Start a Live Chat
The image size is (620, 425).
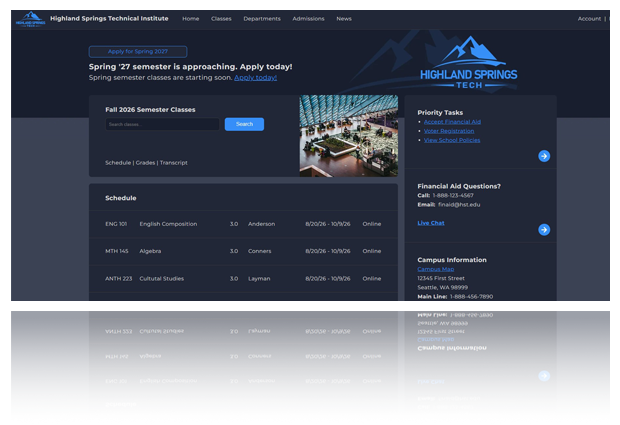pyautogui.click(x=431, y=223)
